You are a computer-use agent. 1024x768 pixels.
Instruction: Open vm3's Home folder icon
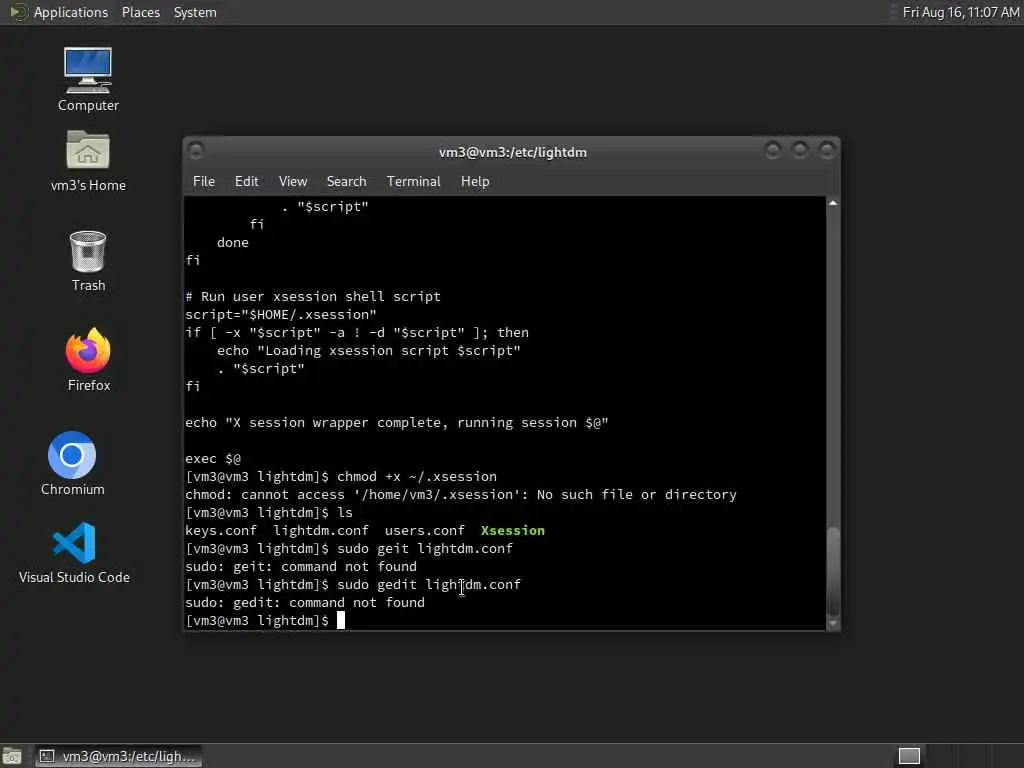coord(88,161)
